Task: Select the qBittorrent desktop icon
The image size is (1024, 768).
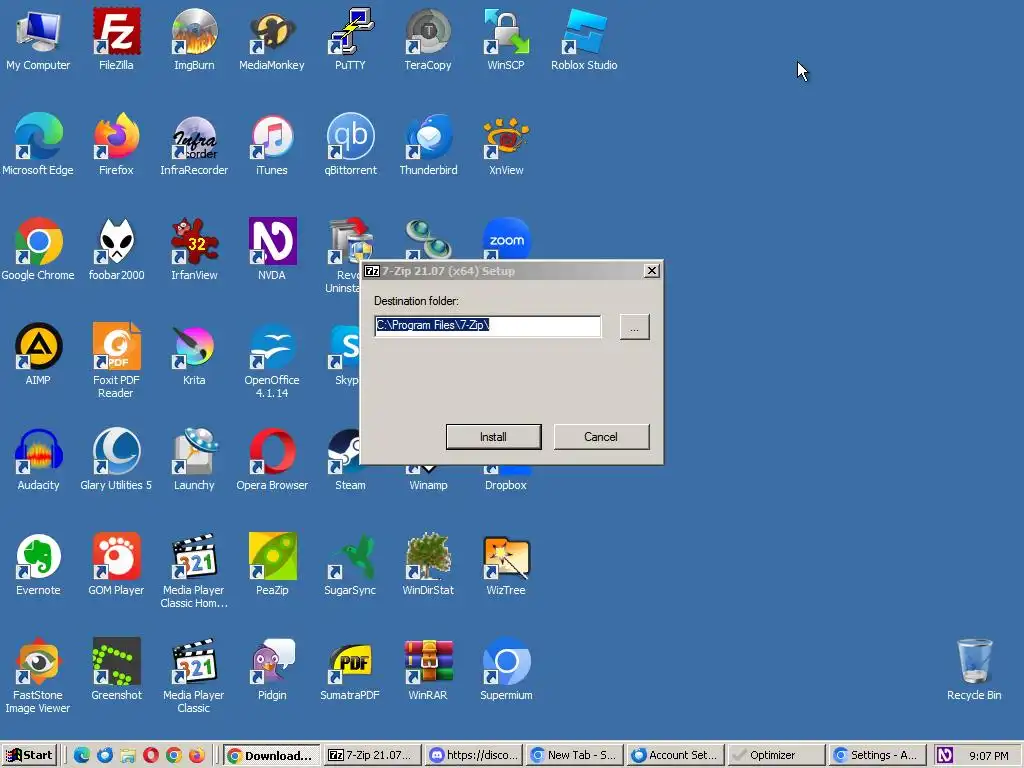Action: [350, 144]
